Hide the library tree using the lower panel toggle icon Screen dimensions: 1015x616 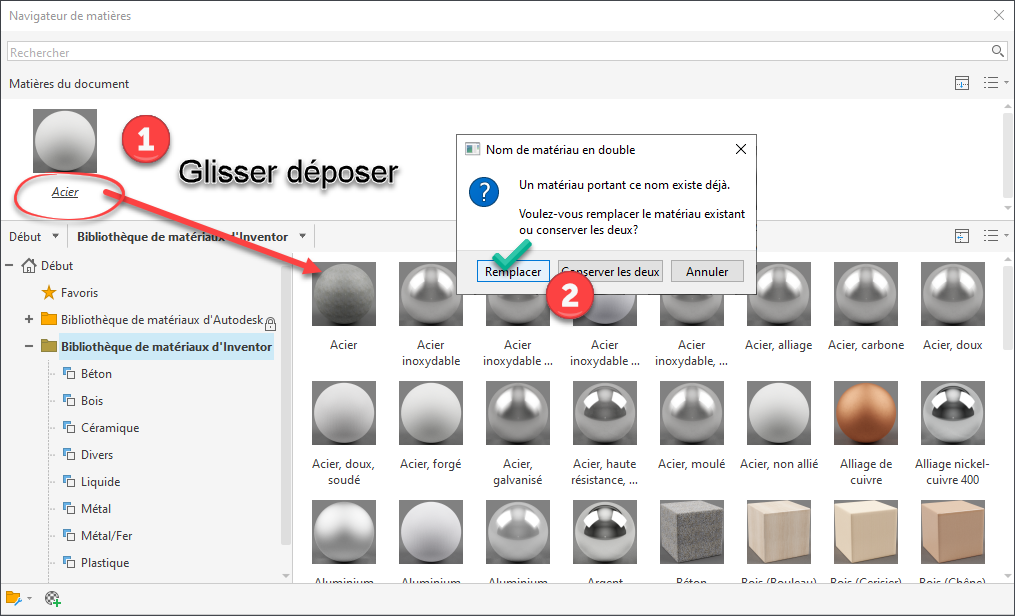click(x=962, y=237)
